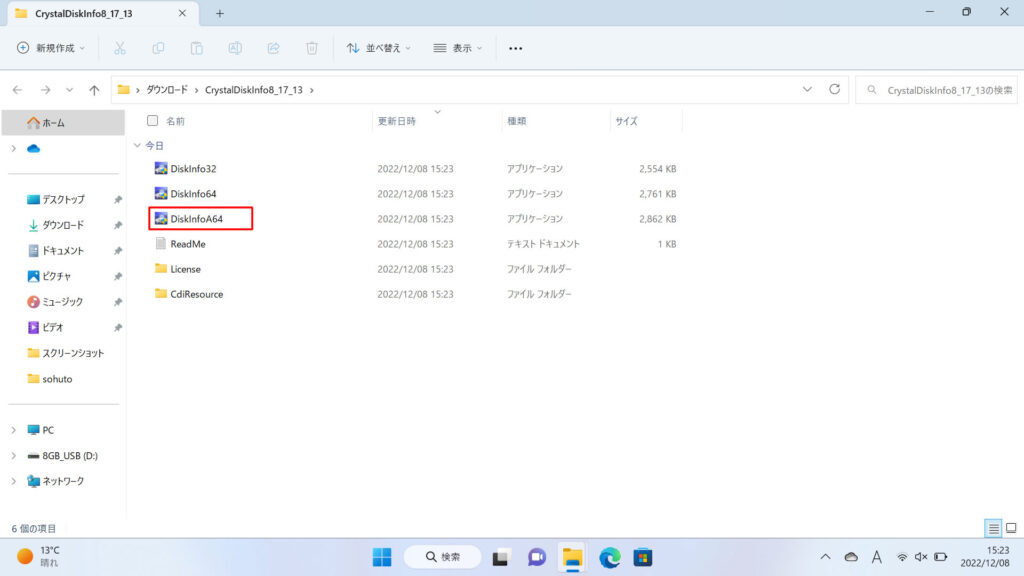The image size is (1024, 576).
Task: Open ピクチャ in the navigation pane
Action: (63, 276)
